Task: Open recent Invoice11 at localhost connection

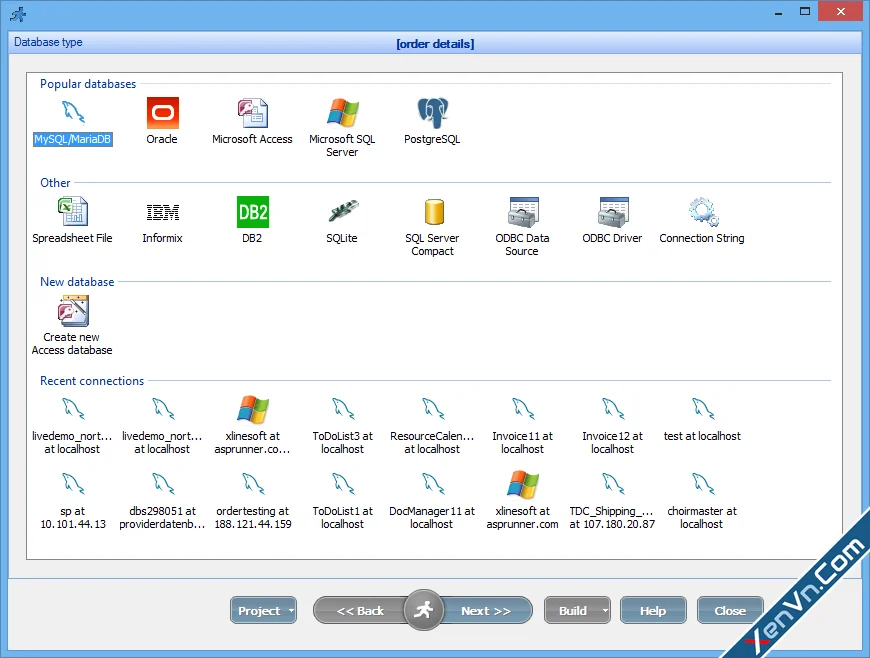Action: 522,423
